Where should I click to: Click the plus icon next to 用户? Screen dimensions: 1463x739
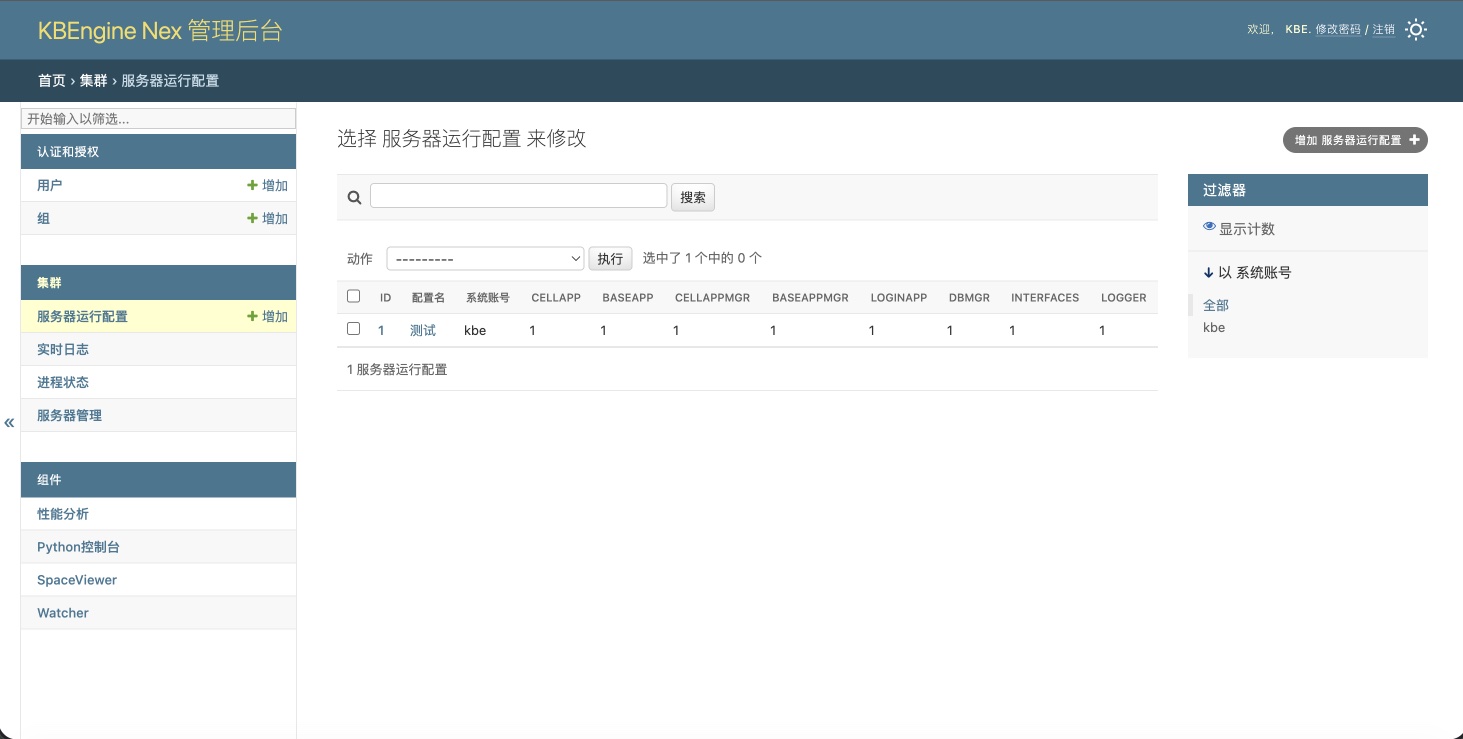pyautogui.click(x=253, y=186)
